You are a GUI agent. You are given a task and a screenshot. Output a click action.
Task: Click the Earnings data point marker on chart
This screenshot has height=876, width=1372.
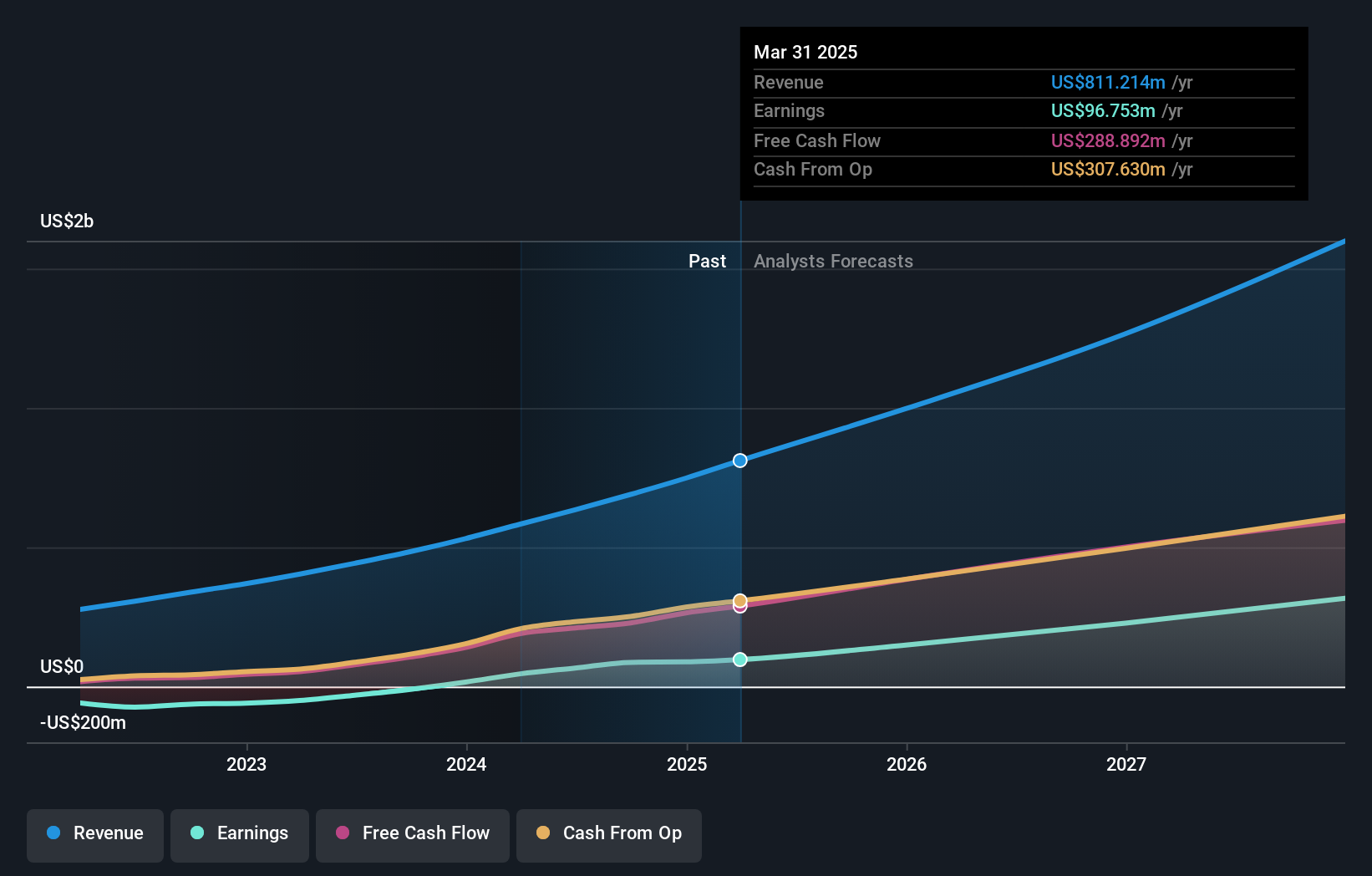[740, 660]
